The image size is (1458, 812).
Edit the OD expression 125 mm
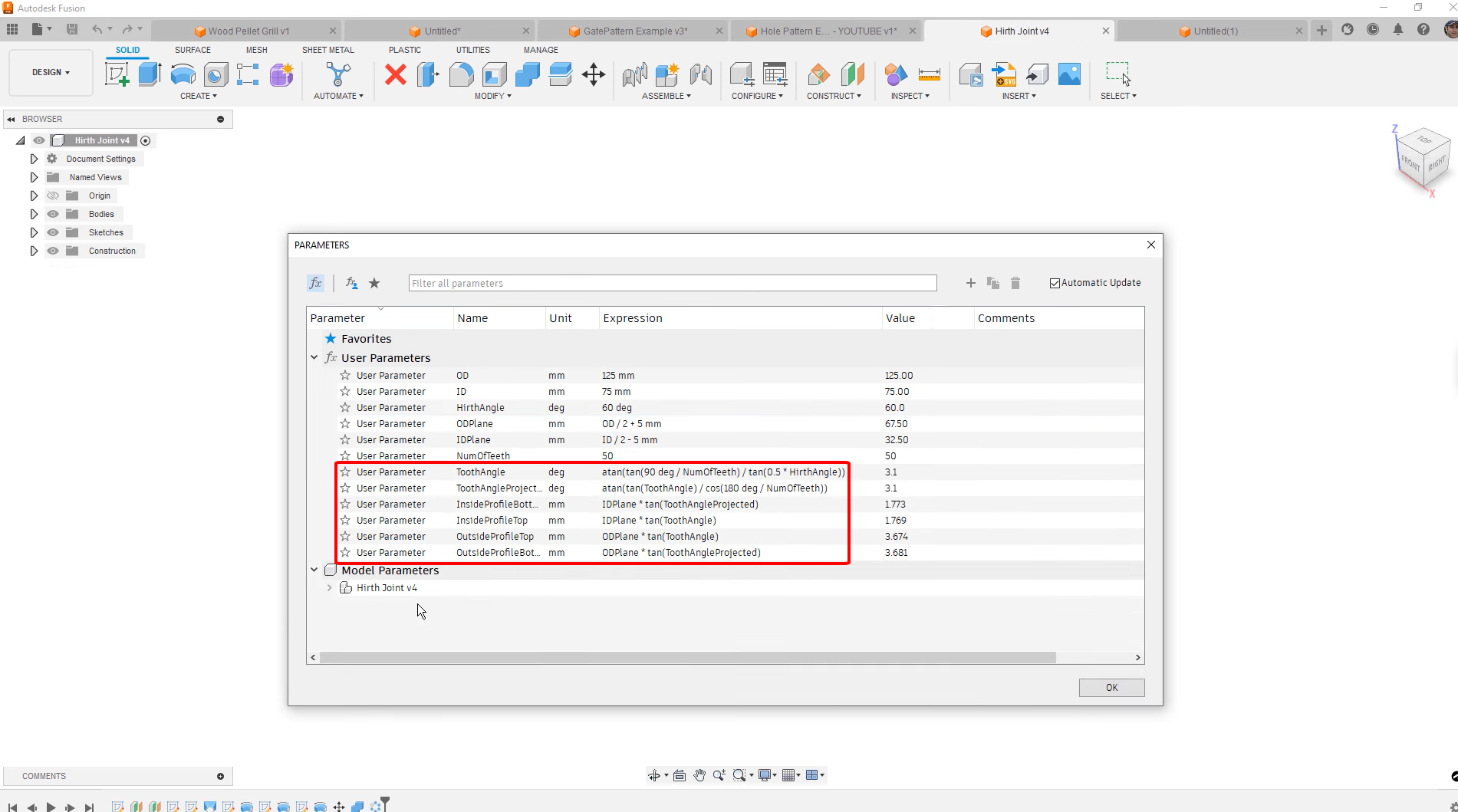tap(617, 376)
